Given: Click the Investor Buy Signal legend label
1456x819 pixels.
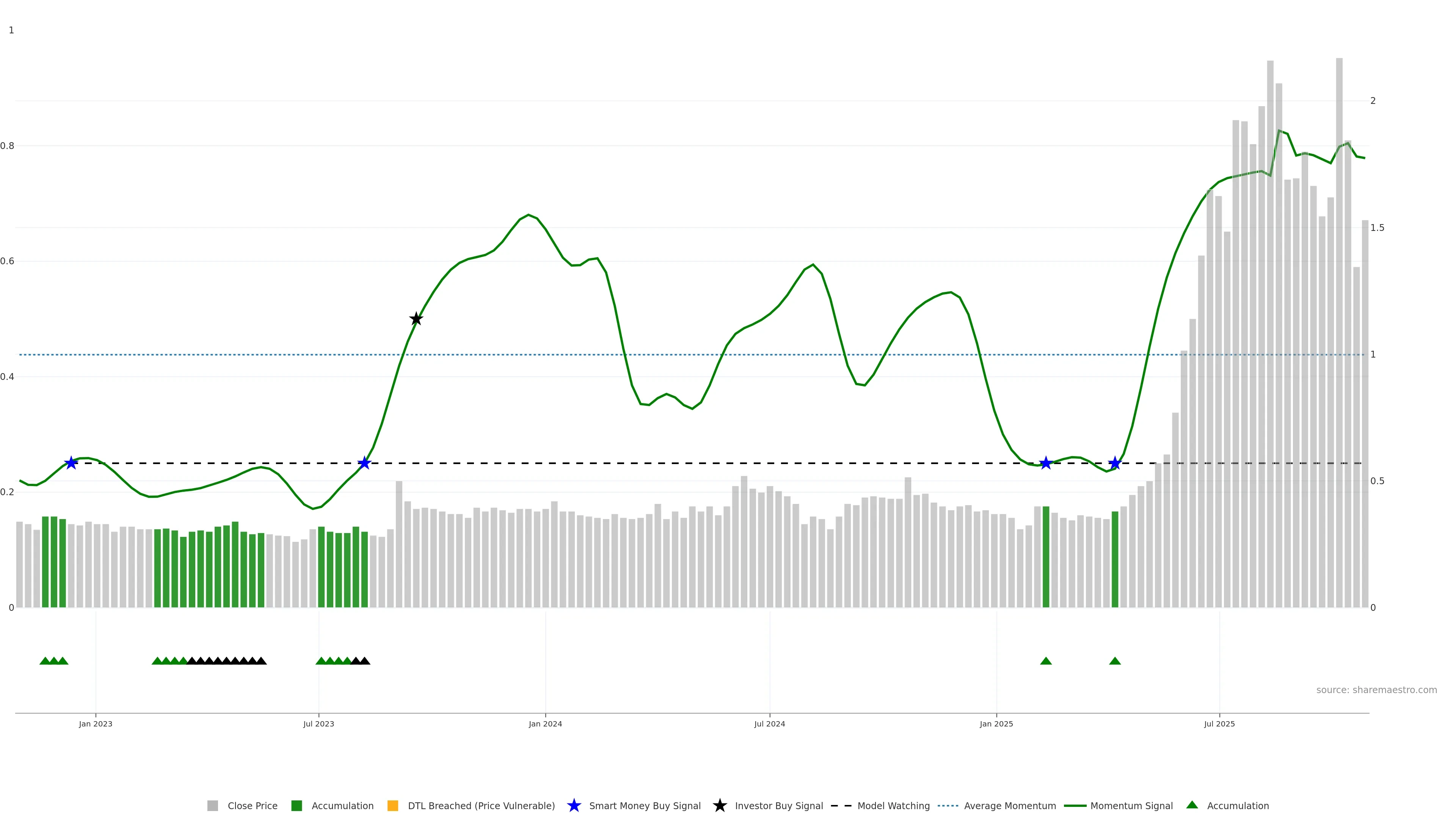Looking at the screenshot, I should 778,806.
